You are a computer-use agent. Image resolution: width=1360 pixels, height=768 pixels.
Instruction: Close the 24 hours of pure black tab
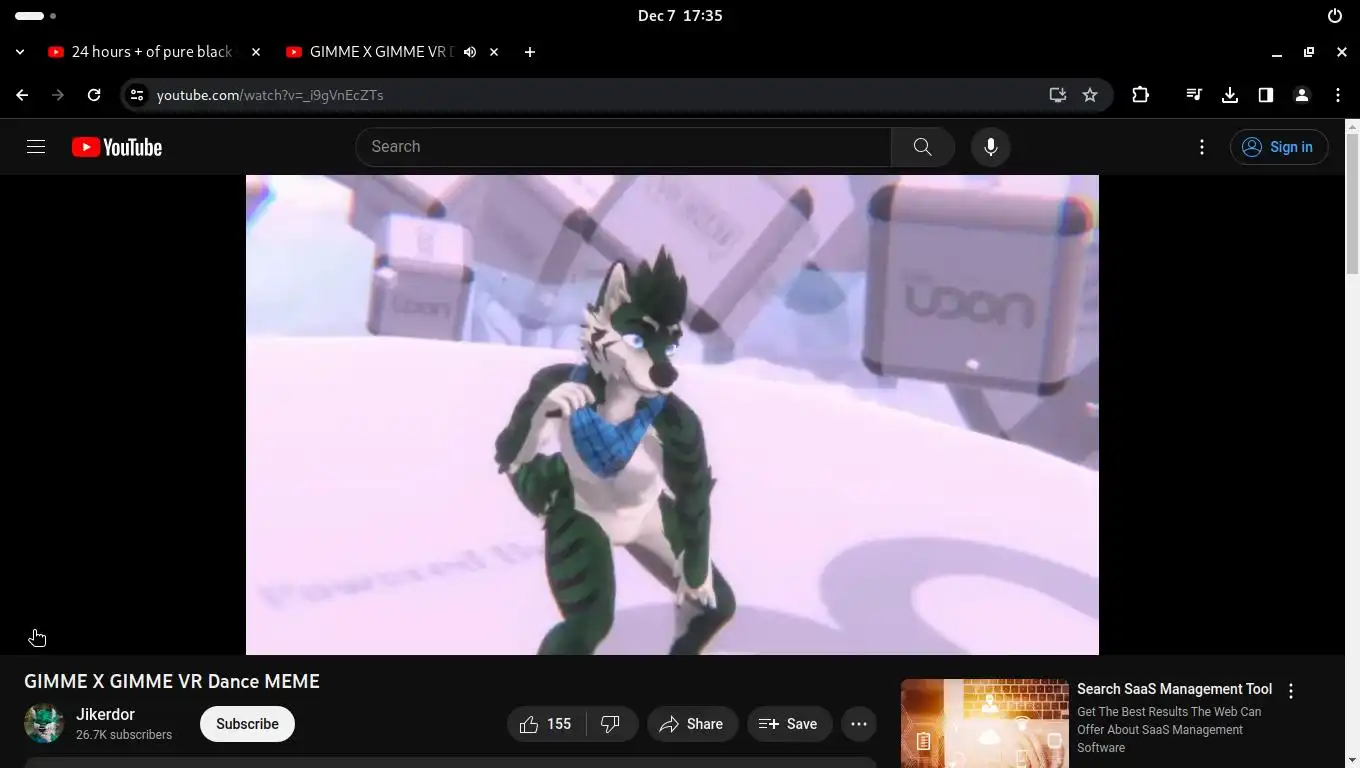256,52
